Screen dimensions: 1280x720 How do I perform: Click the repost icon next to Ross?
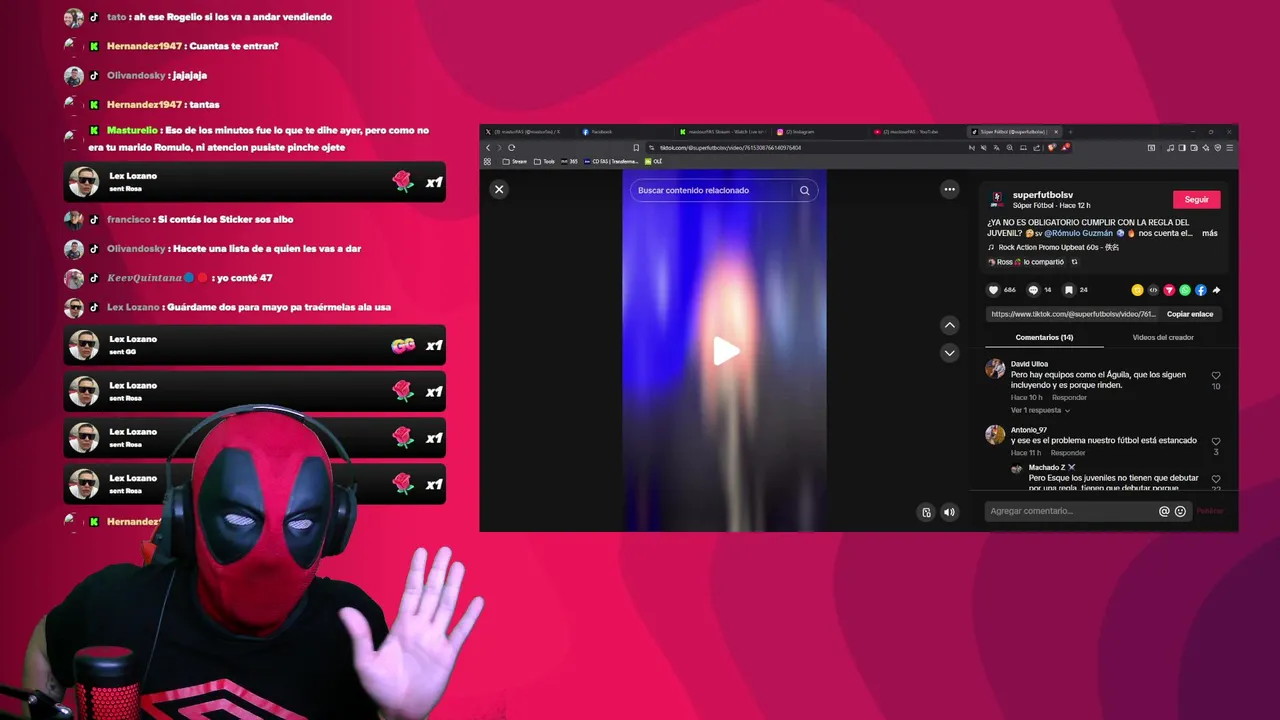pyautogui.click(x=1075, y=262)
